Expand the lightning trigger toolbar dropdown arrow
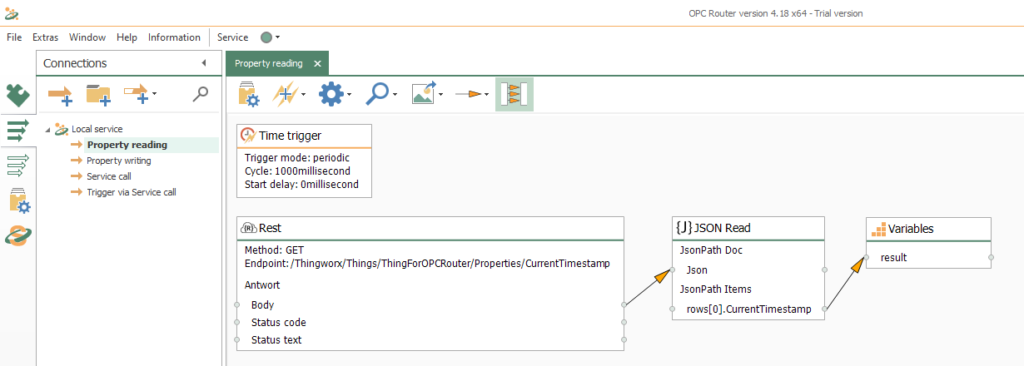Screen dimensions: 1024x366 [x=304, y=95]
